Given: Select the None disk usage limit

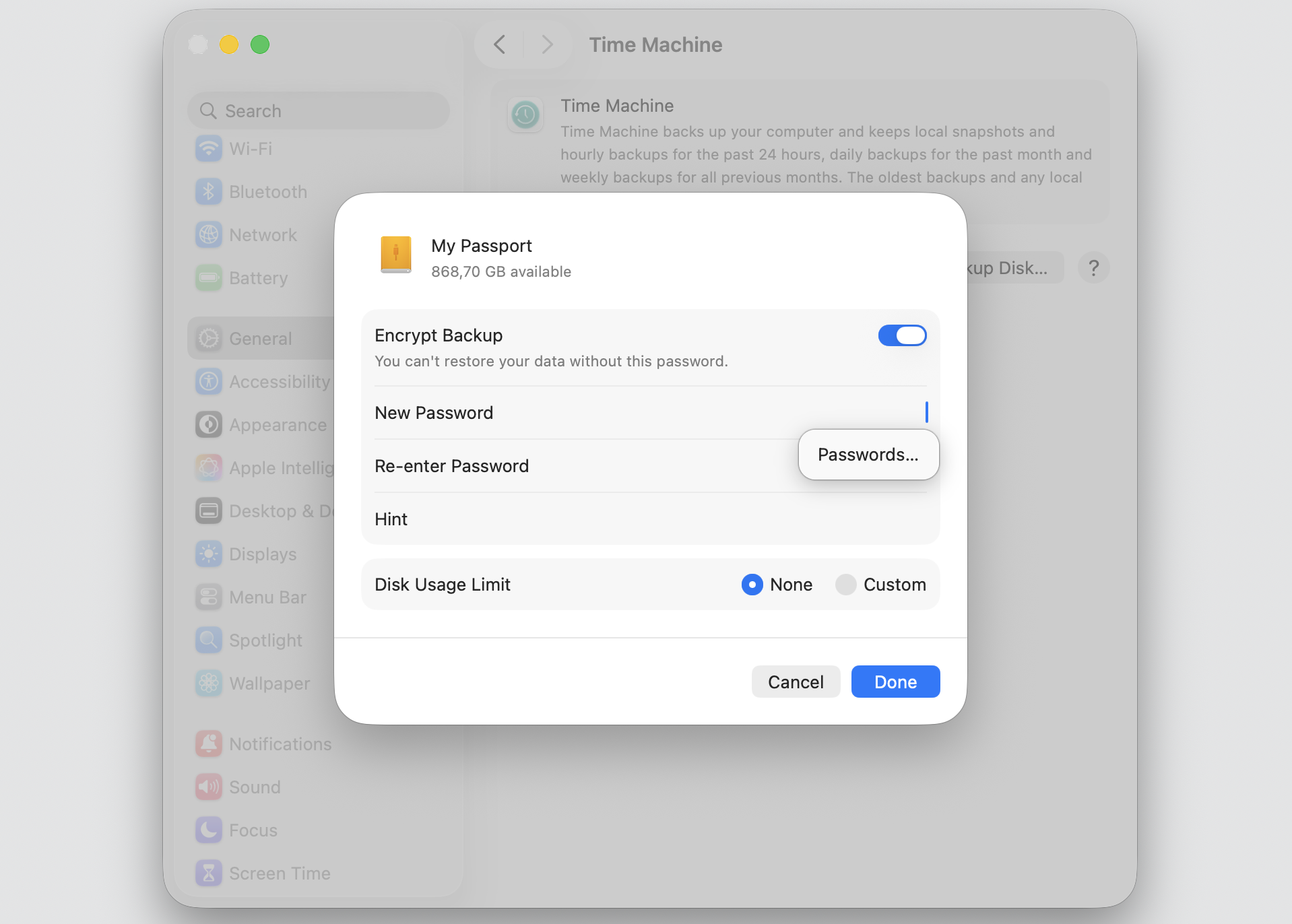Looking at the screenshot, I should [752, 585].
